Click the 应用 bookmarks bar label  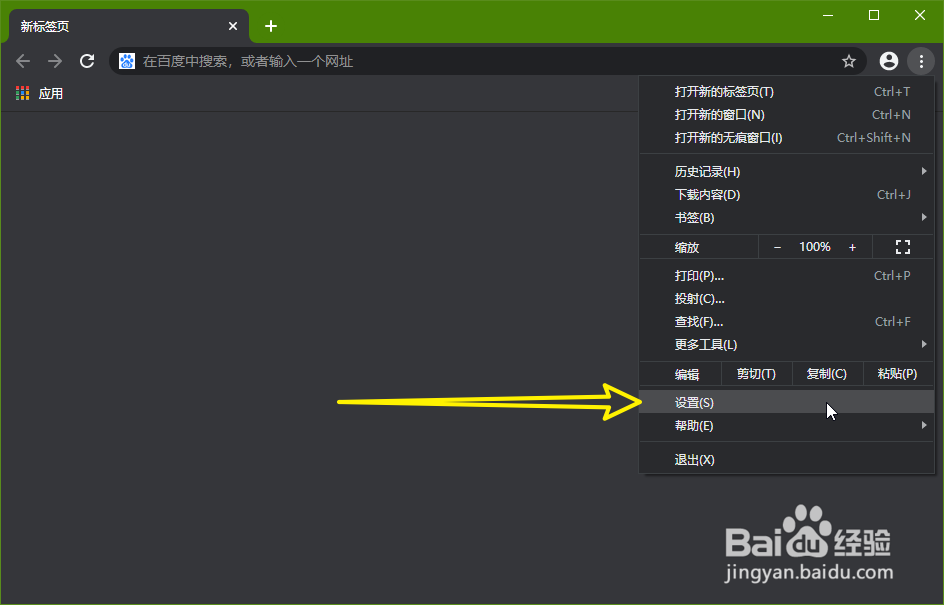51,93
